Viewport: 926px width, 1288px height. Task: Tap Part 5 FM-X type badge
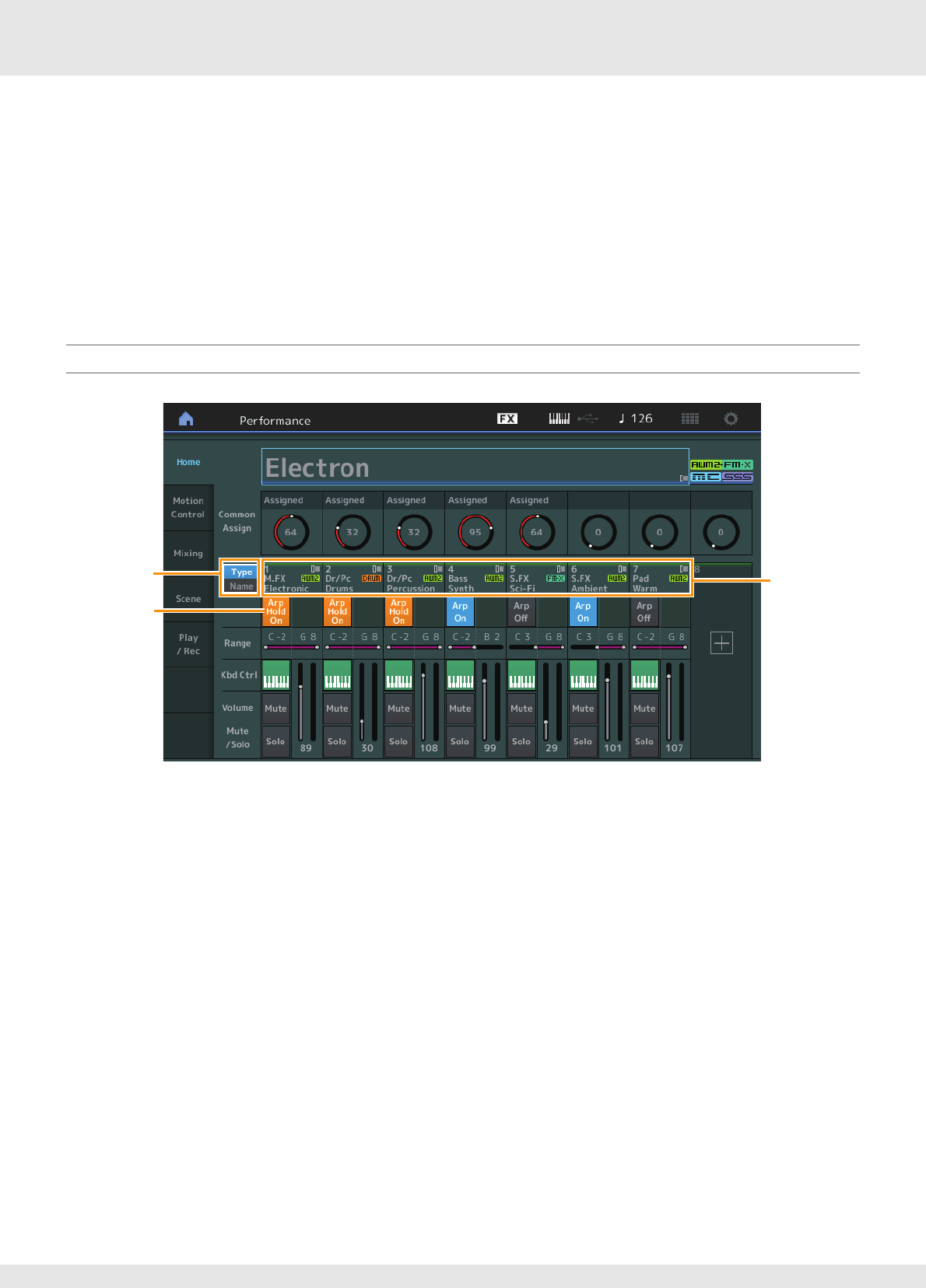point(556,579)
